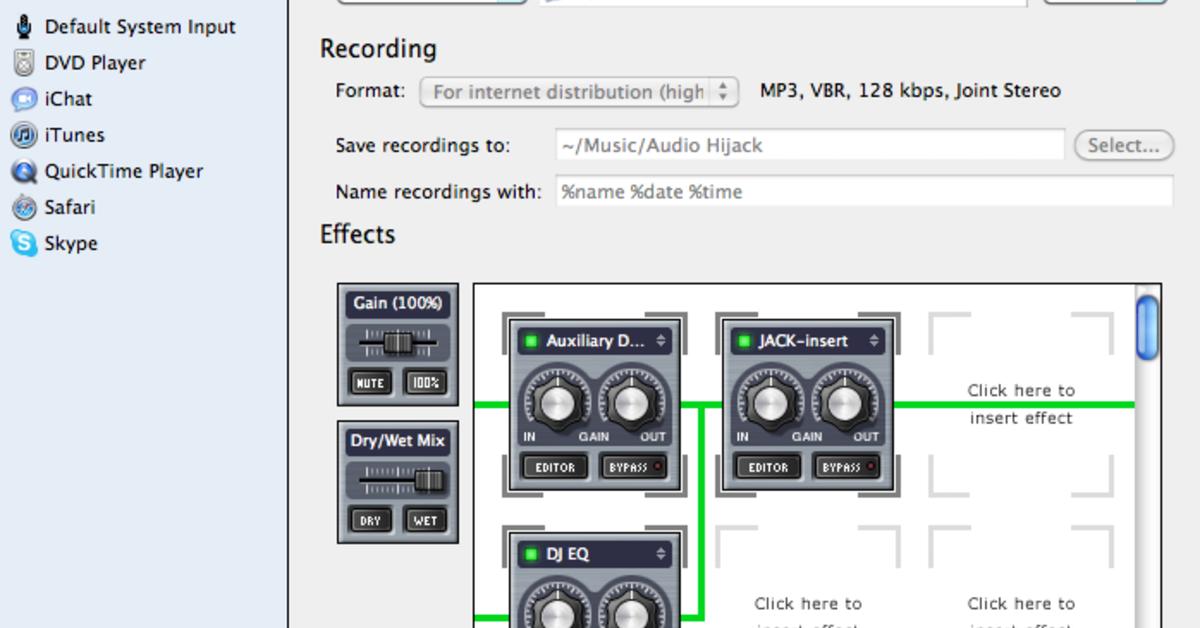Click the Skype icon in the sidebar
The height and width of the screenshot is (628, 1200).
[24, 243]
